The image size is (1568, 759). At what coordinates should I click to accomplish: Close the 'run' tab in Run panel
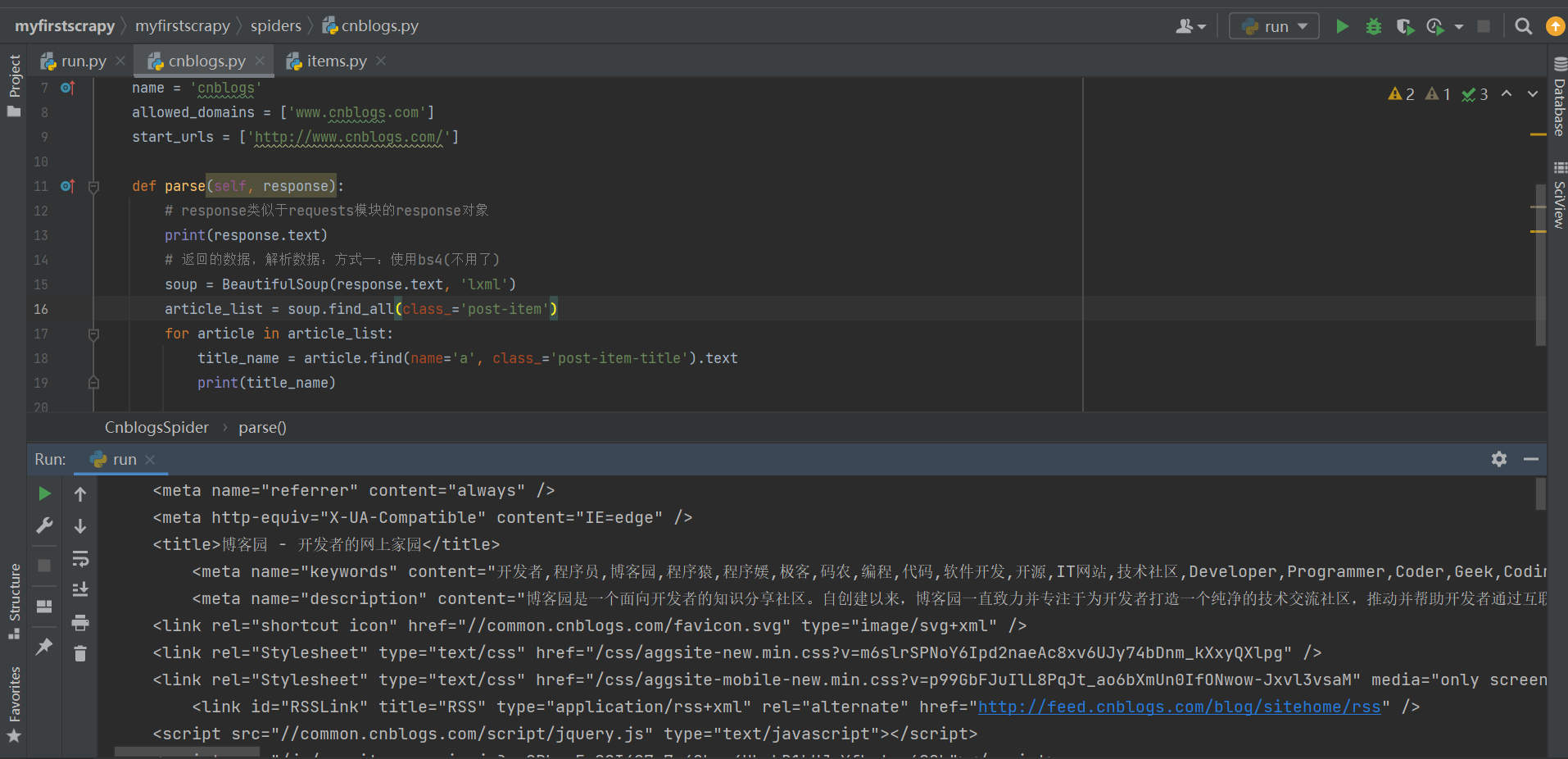[x=150, y=460]
